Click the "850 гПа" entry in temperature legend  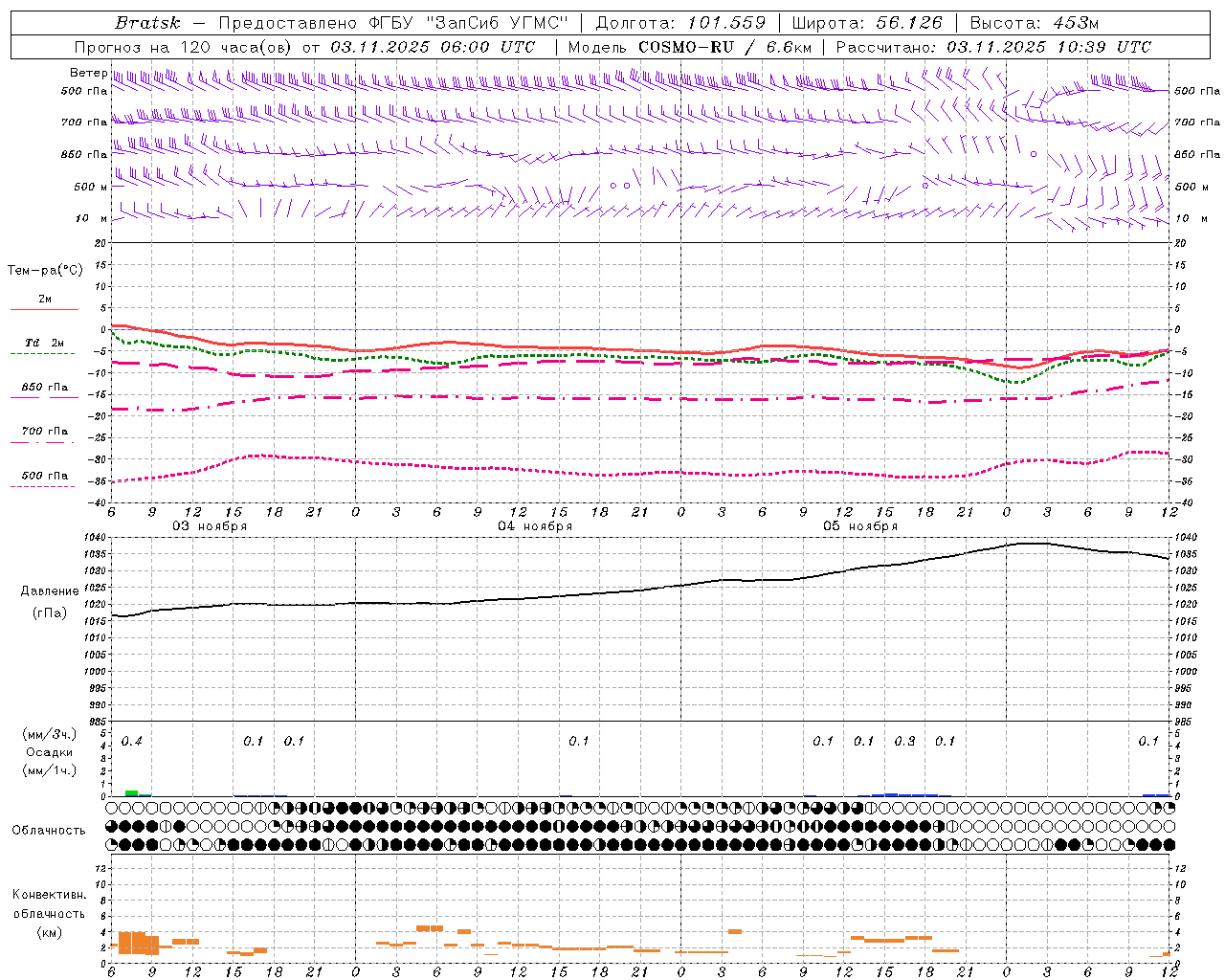click(x=45, y=388)
